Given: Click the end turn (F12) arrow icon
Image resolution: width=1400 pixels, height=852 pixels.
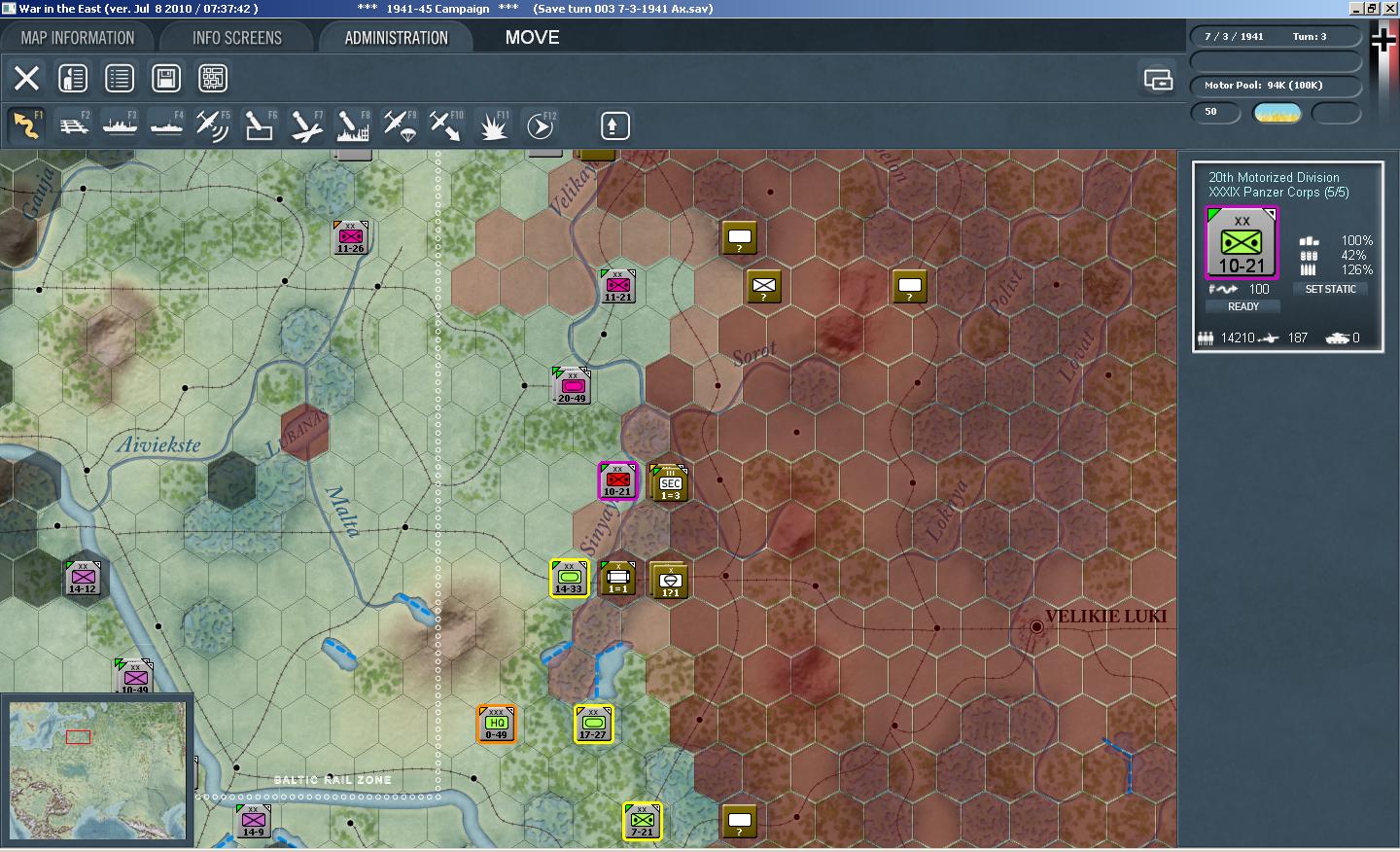Looking at the screenshot, I should point(540,125).
